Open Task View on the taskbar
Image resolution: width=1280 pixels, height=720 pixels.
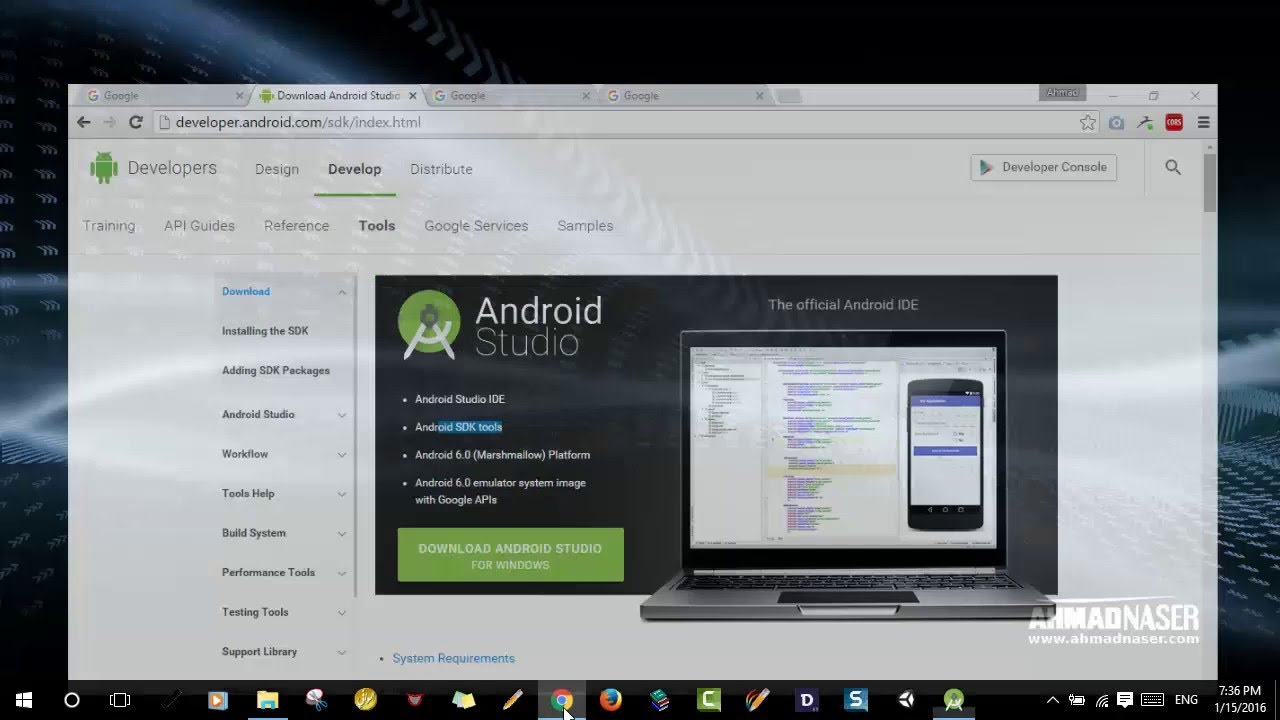(x=120, y=700)
